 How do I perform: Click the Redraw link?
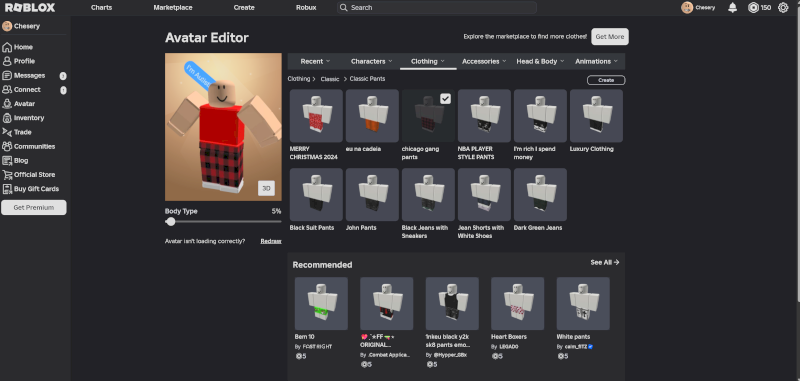point(271,241)
